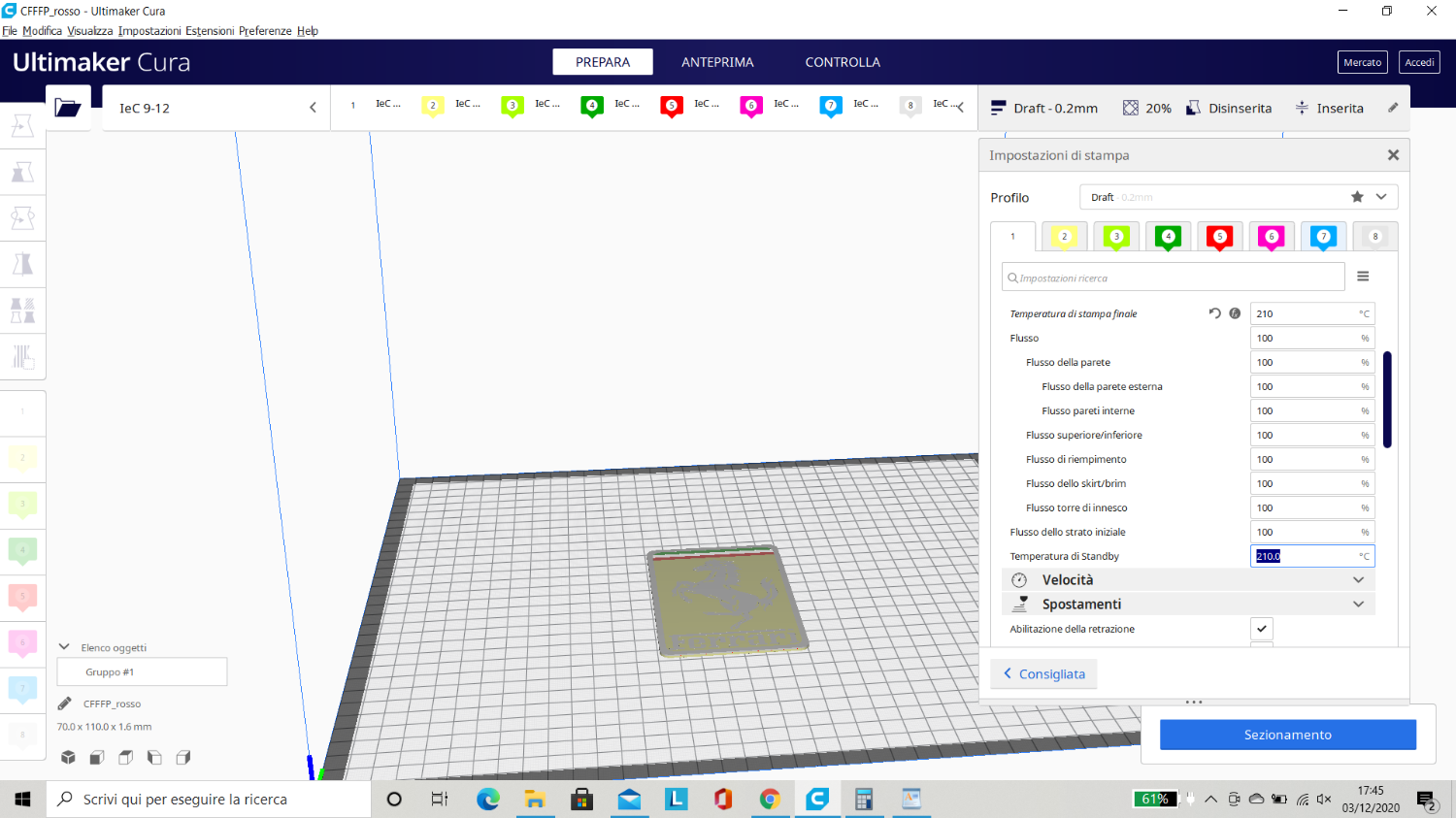
Task: Open File Explorer from the taskbar
Action: click(x=535, y=799)
